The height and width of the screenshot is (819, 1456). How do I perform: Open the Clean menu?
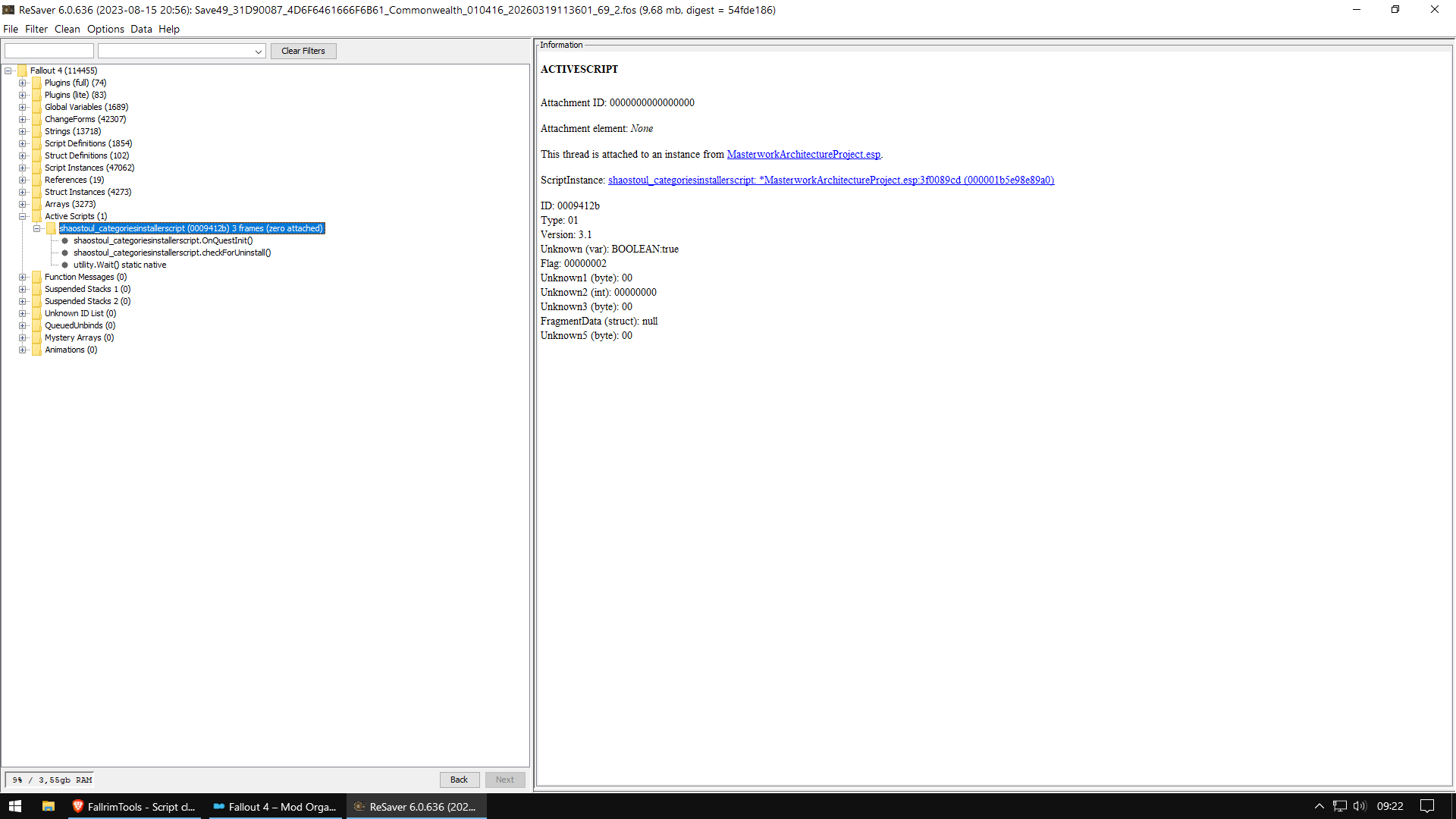67,29
